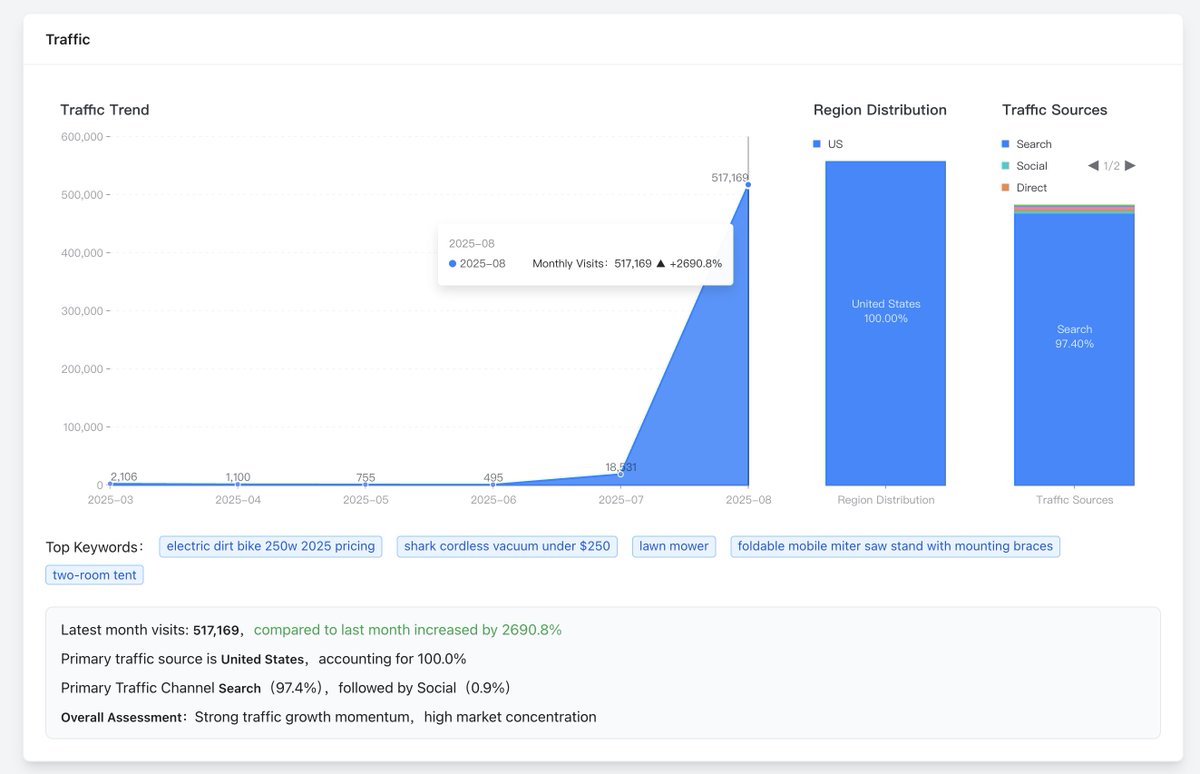Click 'Region Distribution' axis label under bar

pyautogui.click(x=886, y=500)
